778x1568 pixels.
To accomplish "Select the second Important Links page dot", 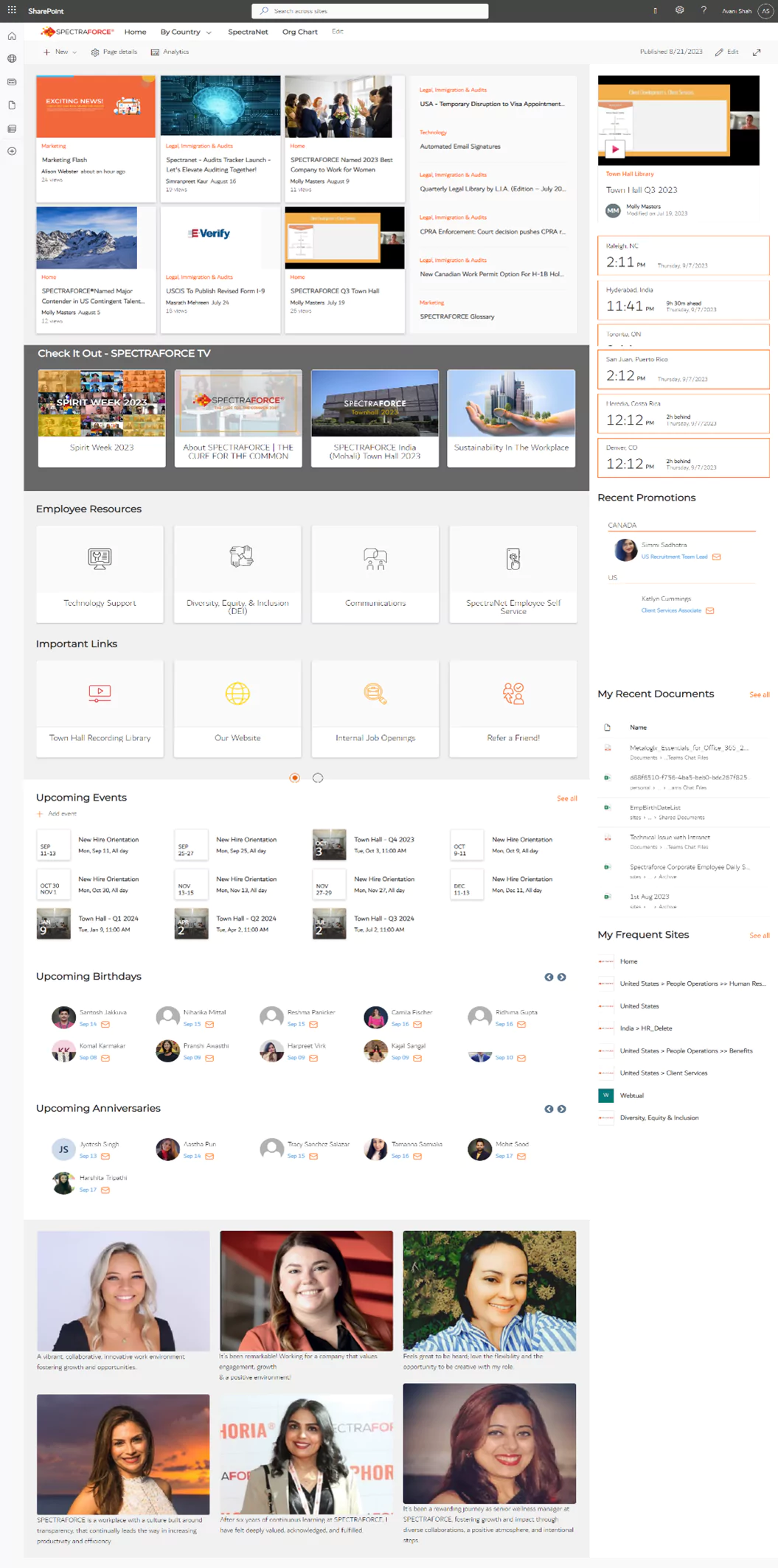I will click(x=318, y=778).
